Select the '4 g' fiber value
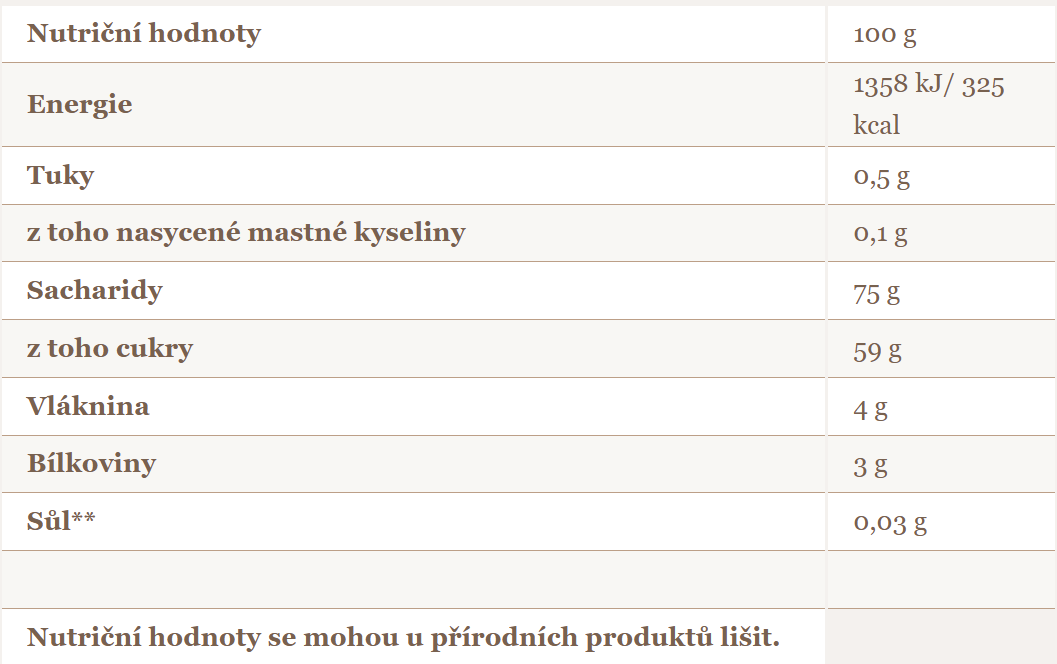This screenshot has width=1057, height=664. coord(870,409)
